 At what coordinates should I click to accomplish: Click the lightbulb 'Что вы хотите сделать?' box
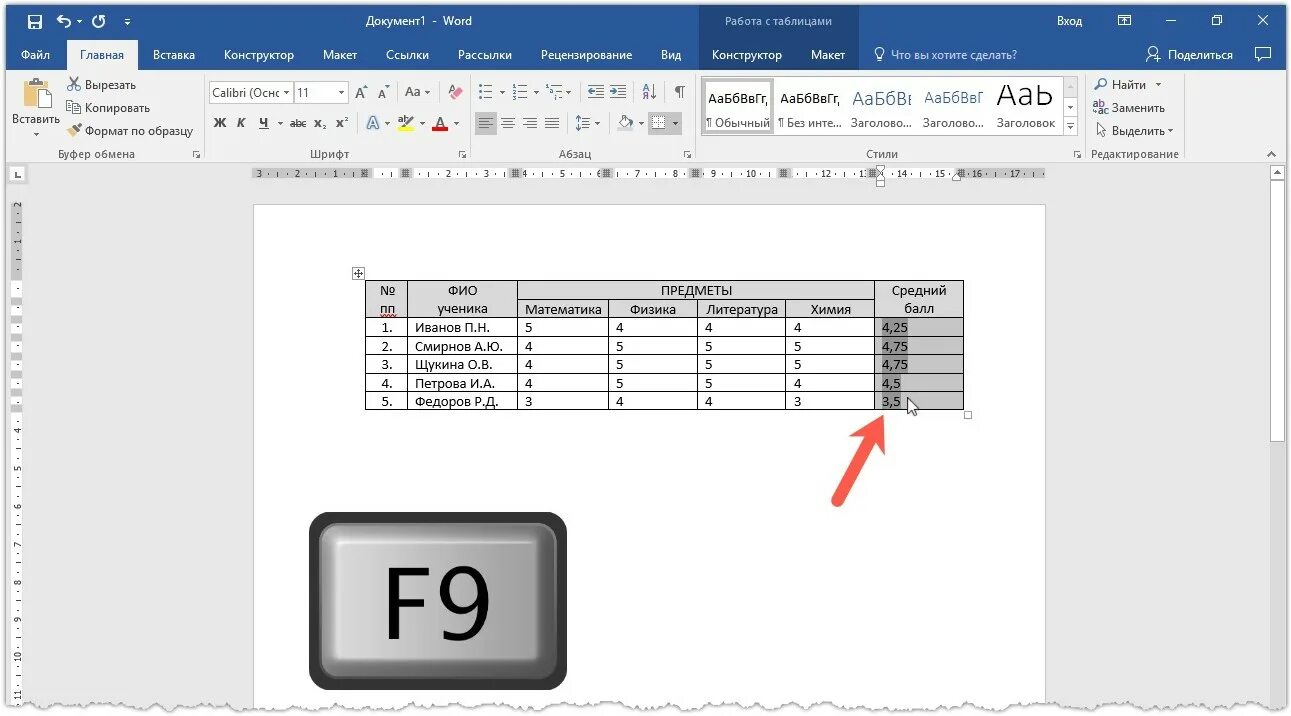pyautogui.click(x=945, y=55)
